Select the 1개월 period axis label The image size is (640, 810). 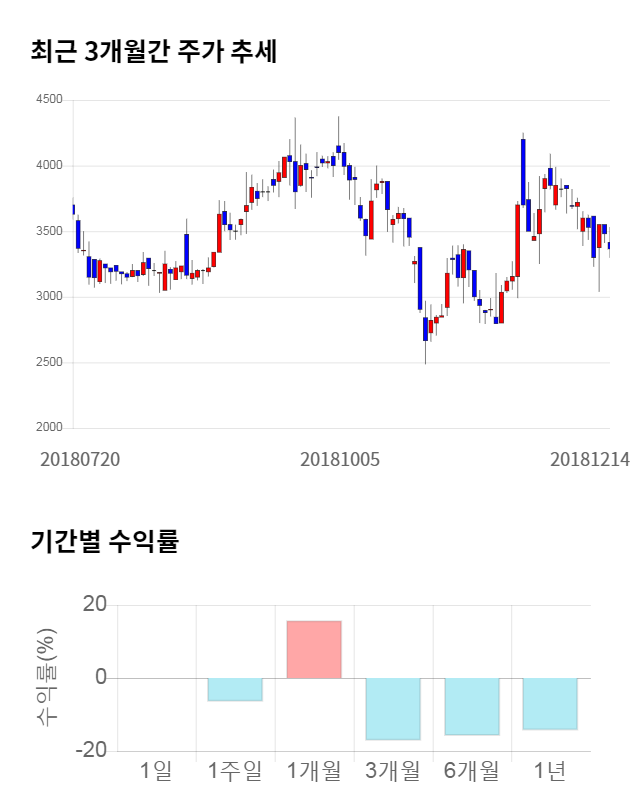pos(314,771)
